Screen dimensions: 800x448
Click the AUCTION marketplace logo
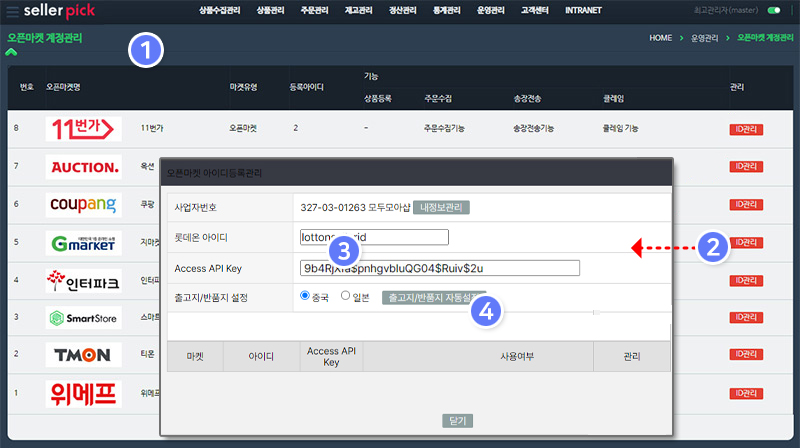84,166
